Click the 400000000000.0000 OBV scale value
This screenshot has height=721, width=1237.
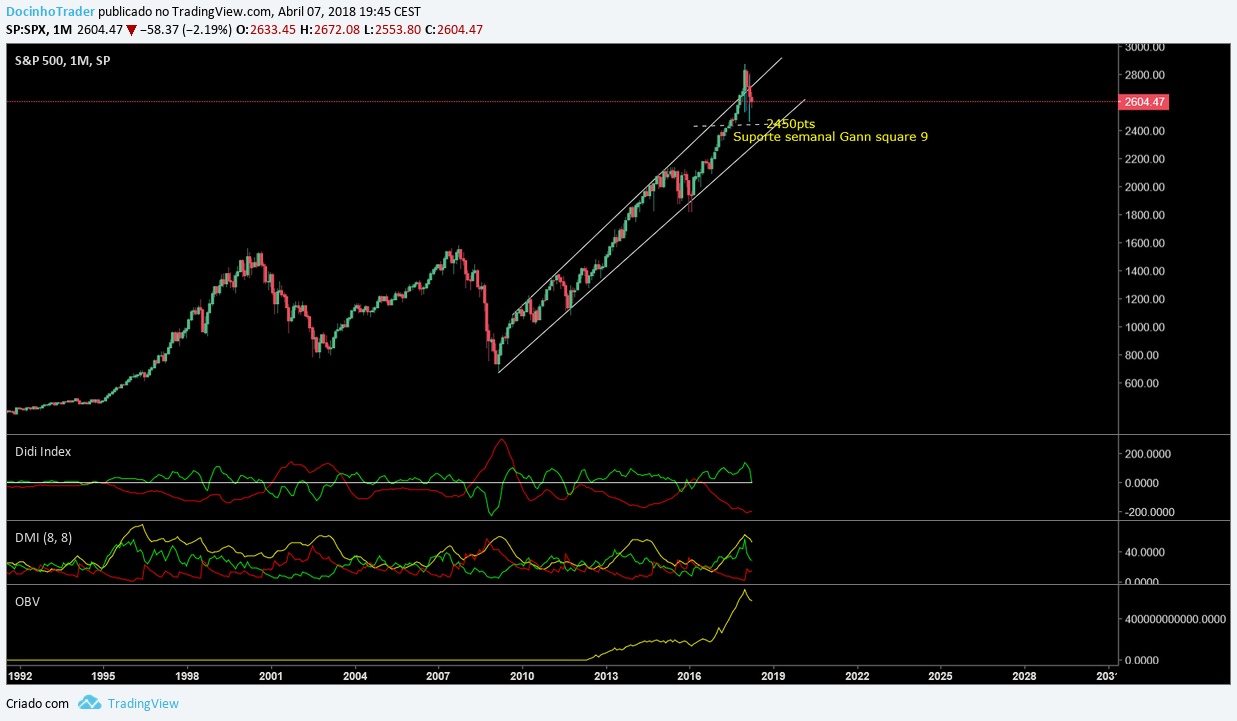point(1175,619)
